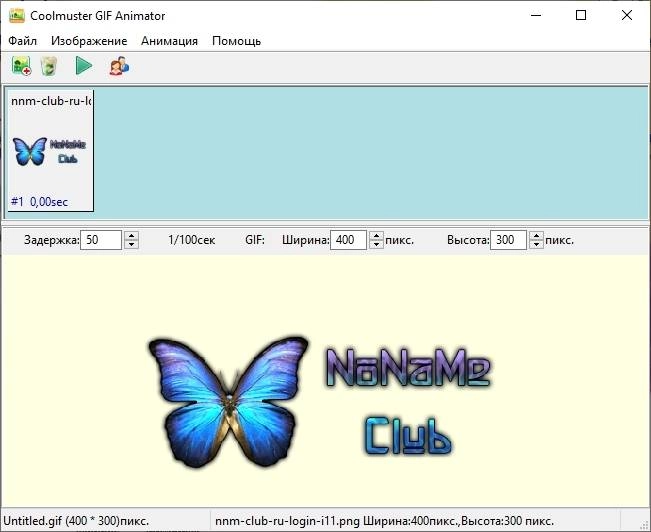This screenshot has width=651, height=532.
Task: Click the Coolmuster app icon in title bar
Action: pyautogui.click(x=17, y=16)
